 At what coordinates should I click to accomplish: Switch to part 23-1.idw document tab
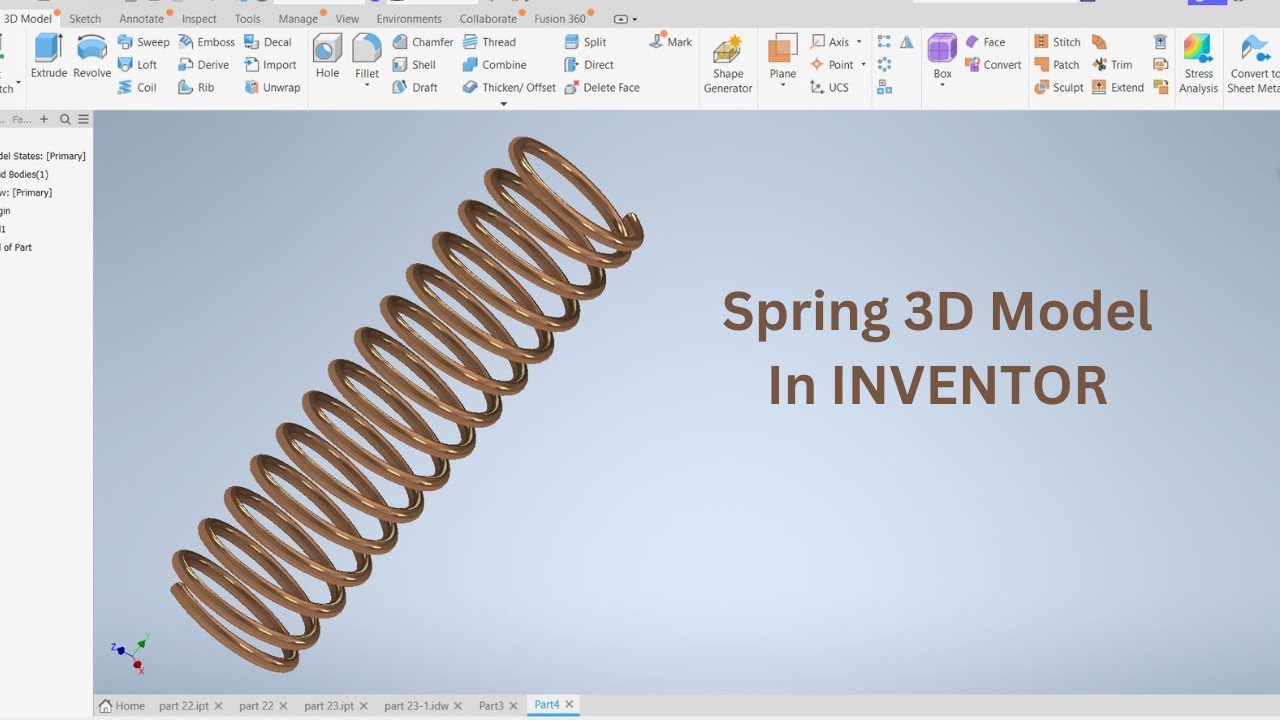coord(417,705)
